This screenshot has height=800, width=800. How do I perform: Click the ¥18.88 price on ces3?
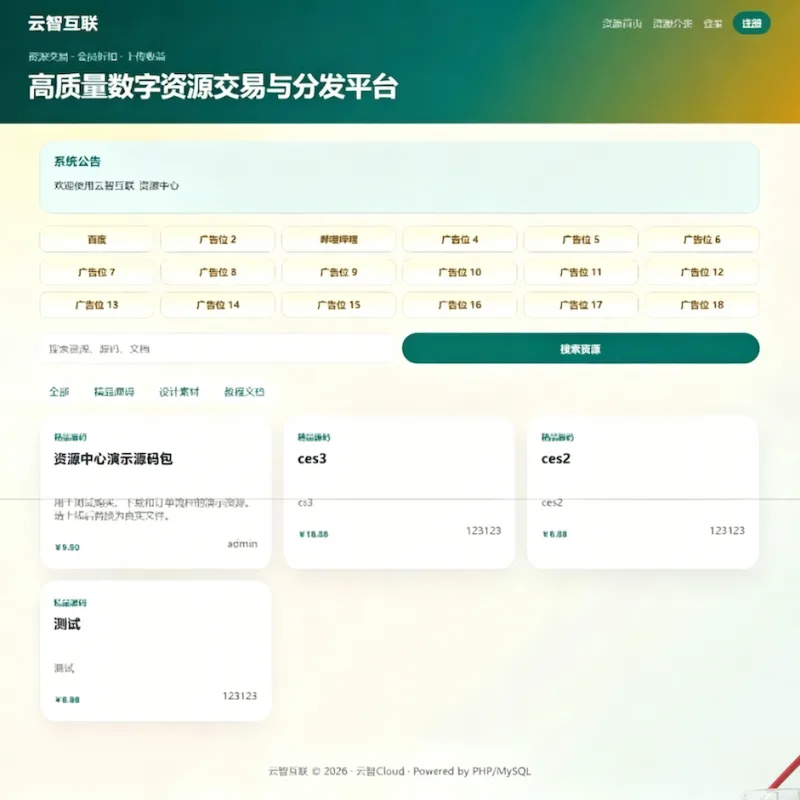pos(314,534)
